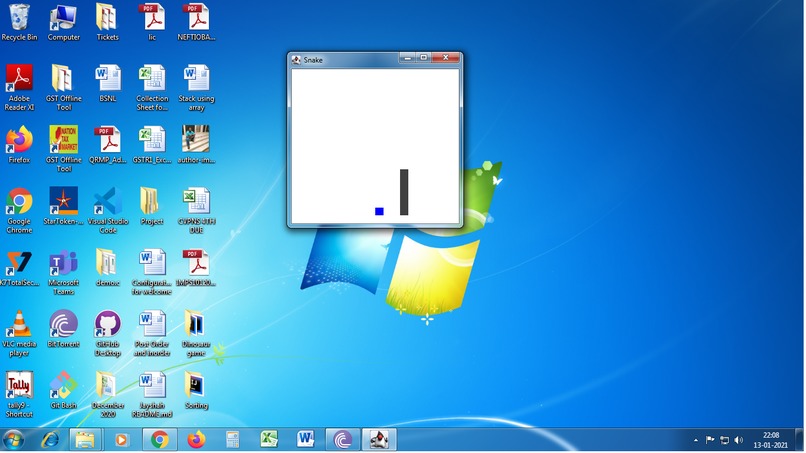The image size is (806, 453).
Task: Launch the K7TotalSecurity shortcut
Action: pyautogui.click(x=19, y=267)
